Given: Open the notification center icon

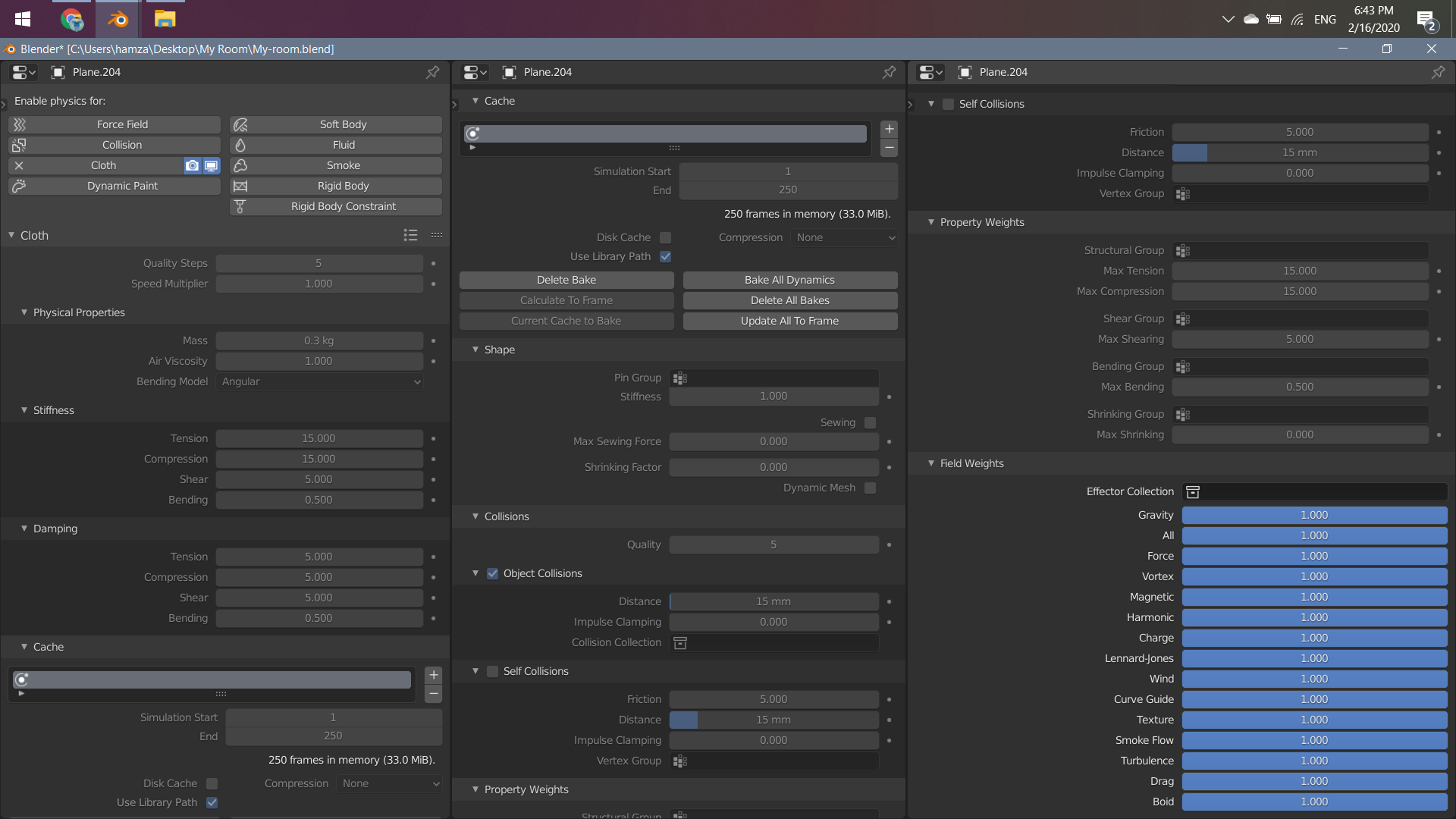Looking at the screenshot, I should coord(1426,20).
